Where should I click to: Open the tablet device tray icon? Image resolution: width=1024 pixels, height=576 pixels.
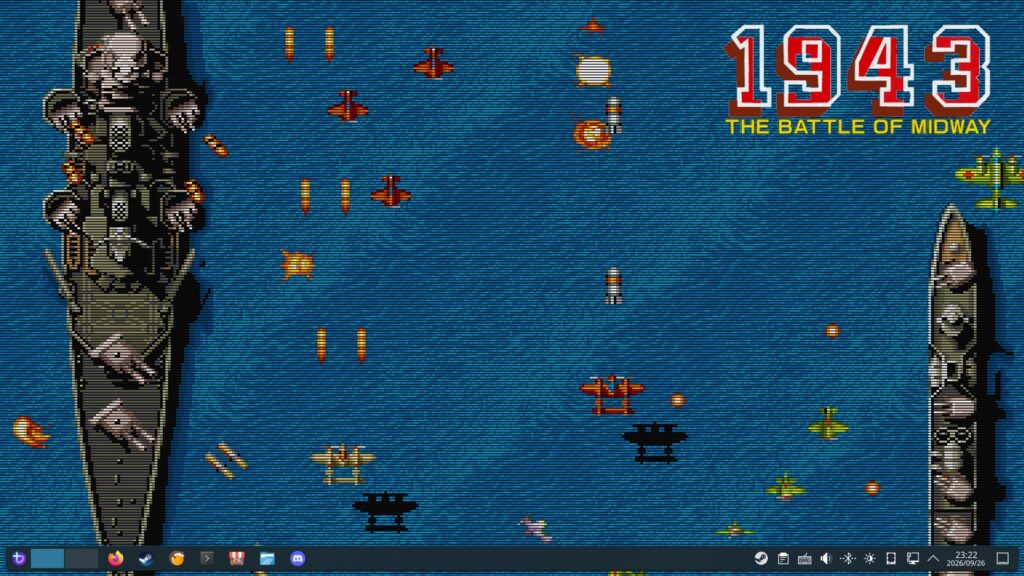pos(891,558)
